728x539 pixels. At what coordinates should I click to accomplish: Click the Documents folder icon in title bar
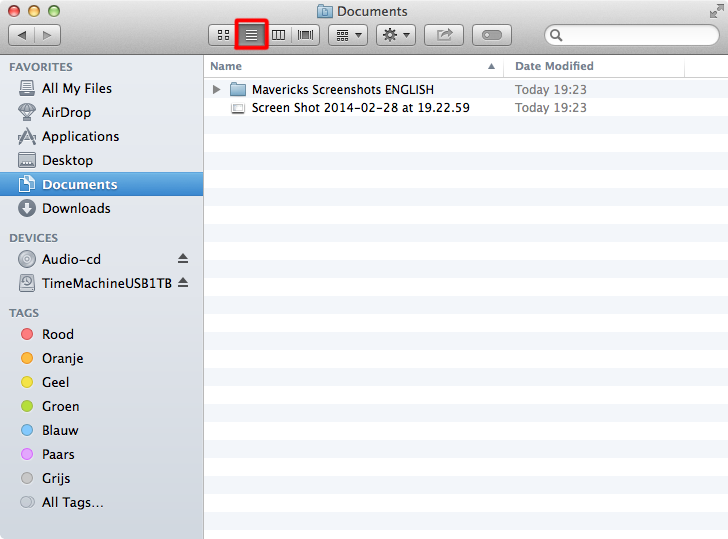(x=325, y=11)
